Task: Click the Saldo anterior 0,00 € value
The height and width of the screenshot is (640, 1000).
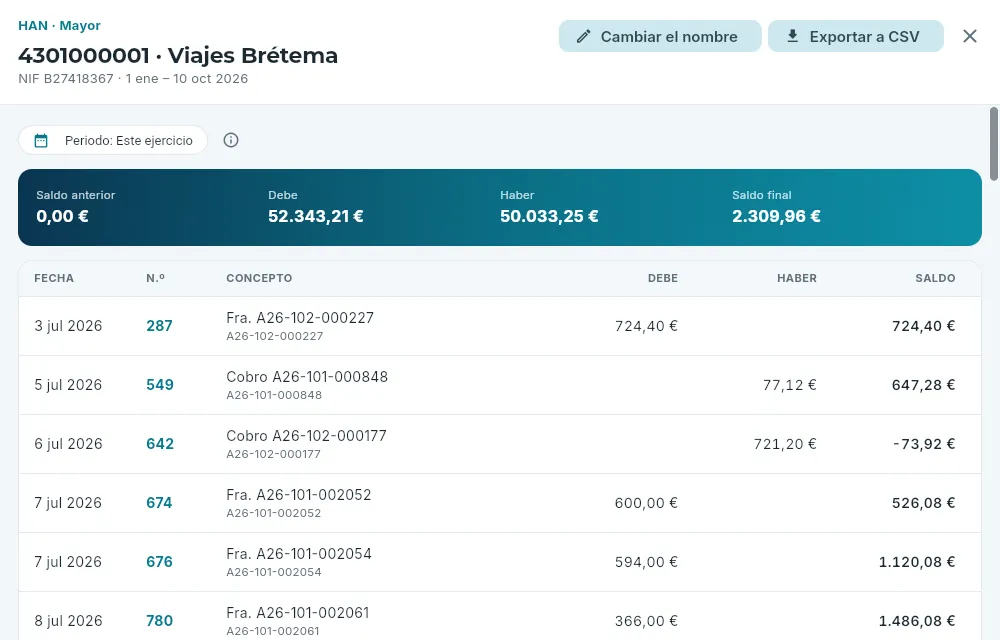Action: [62, 216]
